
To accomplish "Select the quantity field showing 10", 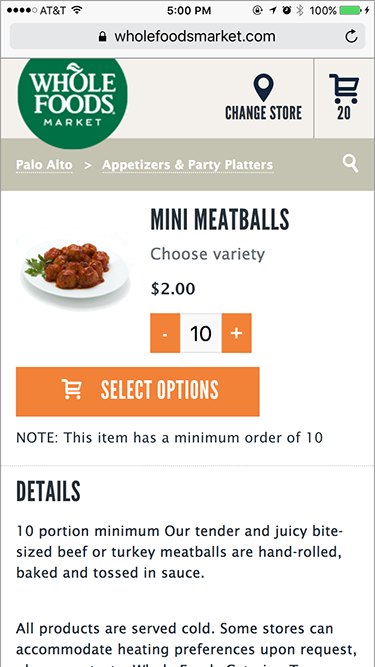I will [201, 333].
